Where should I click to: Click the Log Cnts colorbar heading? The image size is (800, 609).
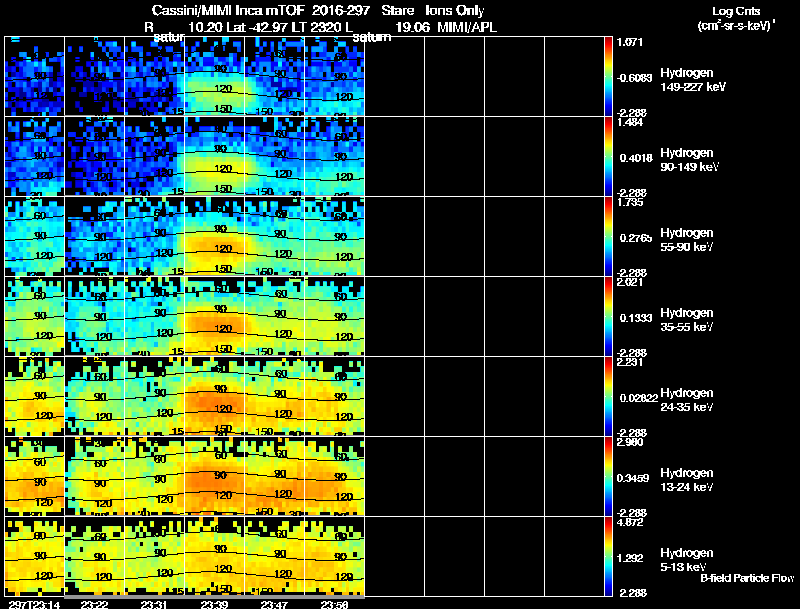click(x=736, y=11)
